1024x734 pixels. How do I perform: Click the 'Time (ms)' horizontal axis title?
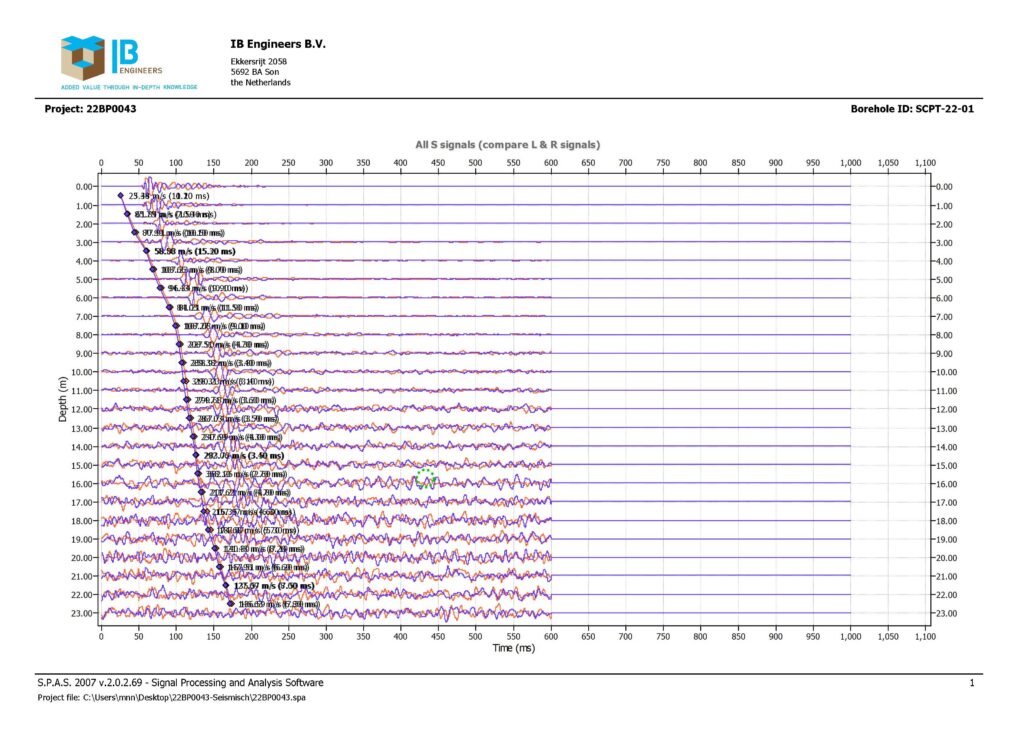(x=513, y=648)
